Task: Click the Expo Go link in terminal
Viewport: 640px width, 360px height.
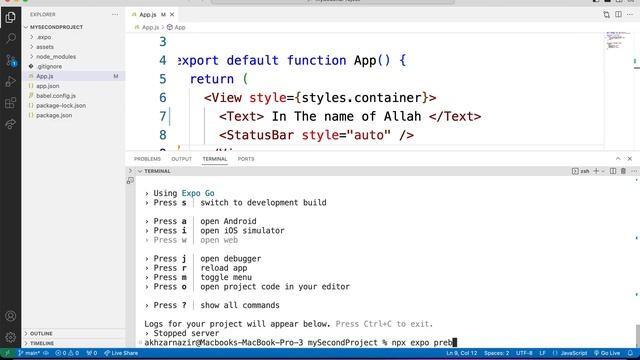Action: pos(198,193)
